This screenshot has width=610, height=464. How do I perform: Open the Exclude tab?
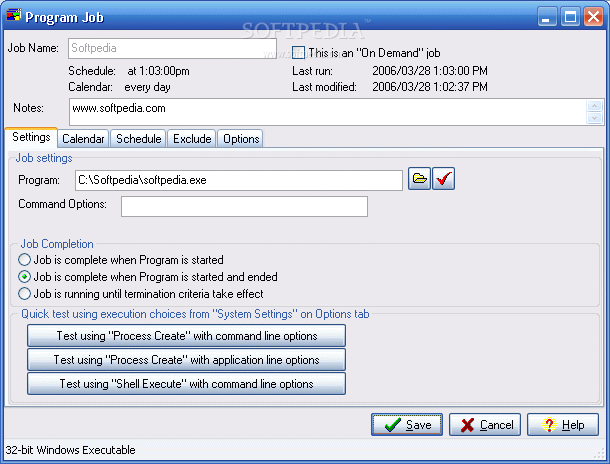pos(192,139)
